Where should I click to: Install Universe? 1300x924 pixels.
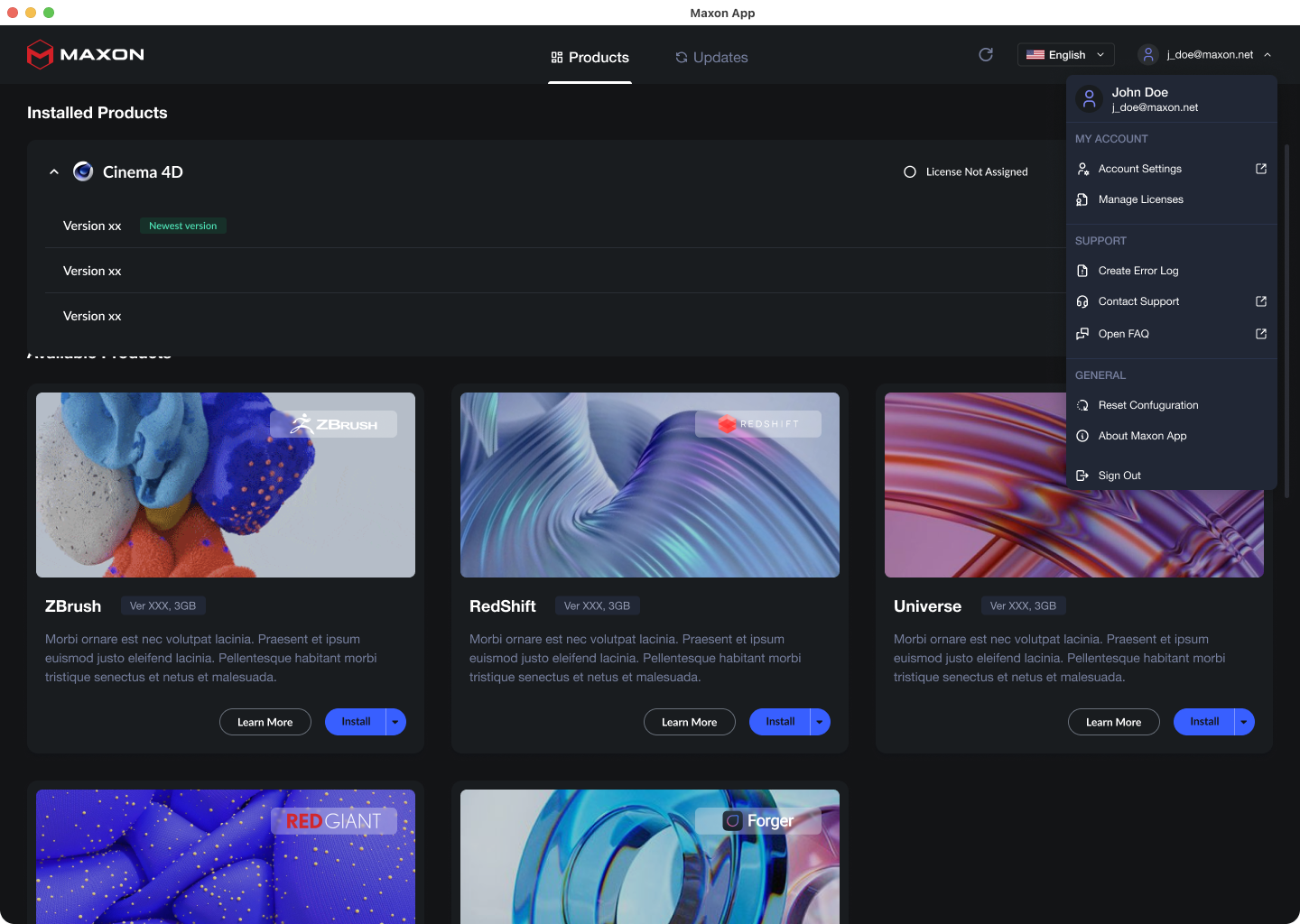coord(1204,722)
